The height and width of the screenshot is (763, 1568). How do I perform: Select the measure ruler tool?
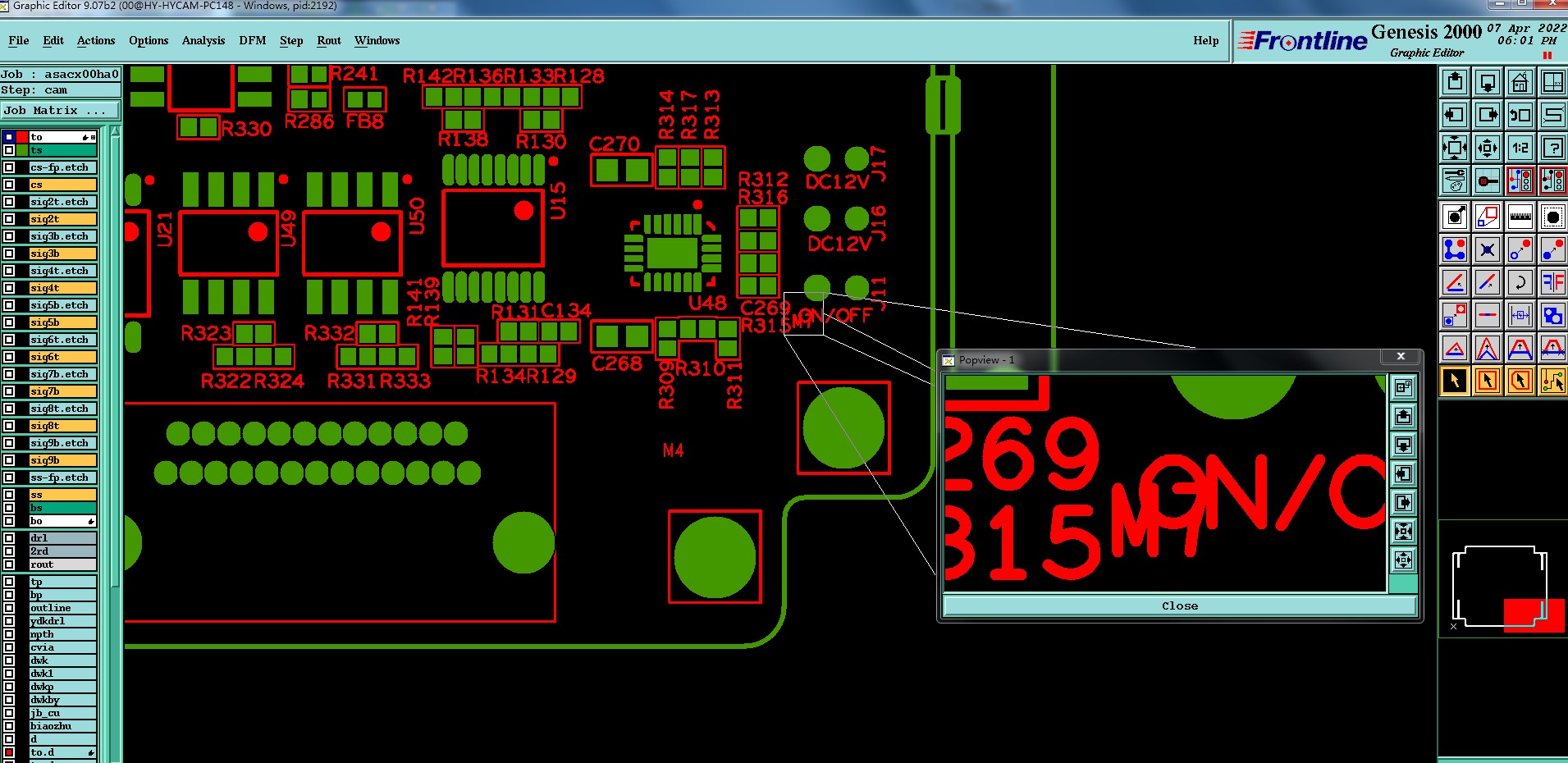coord(1520,217)
